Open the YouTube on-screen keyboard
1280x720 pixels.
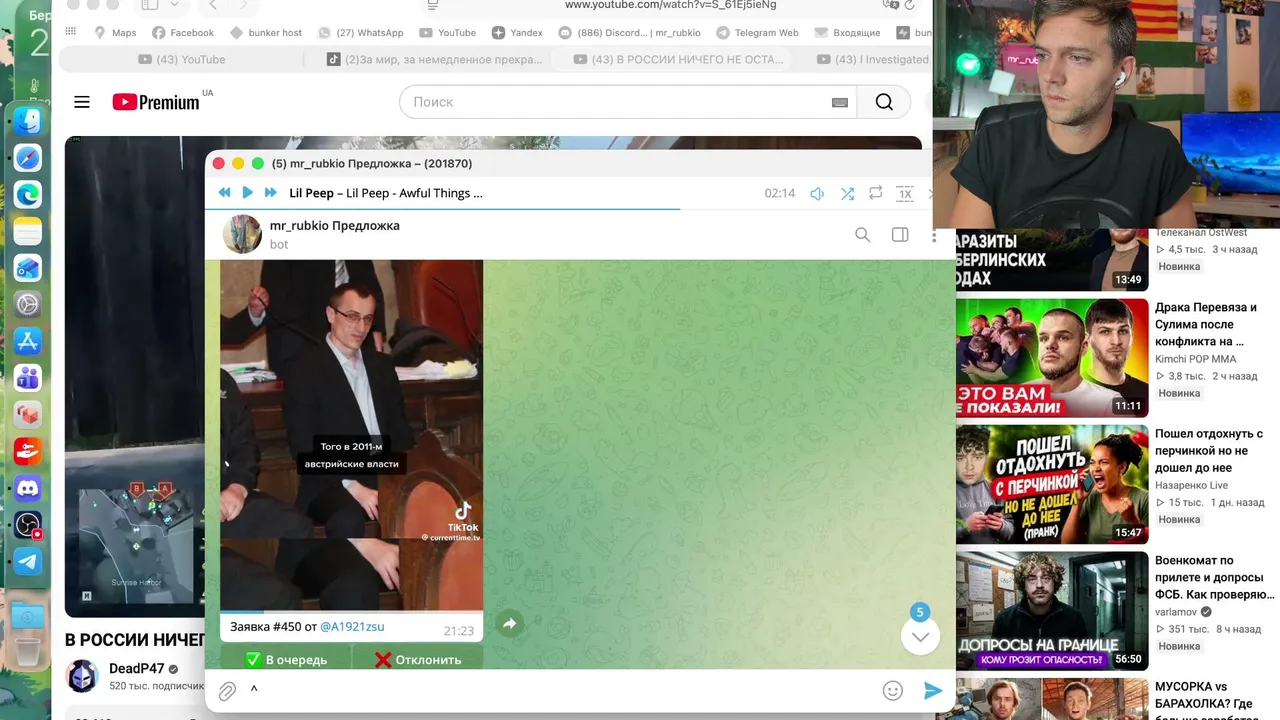(840, 102)
